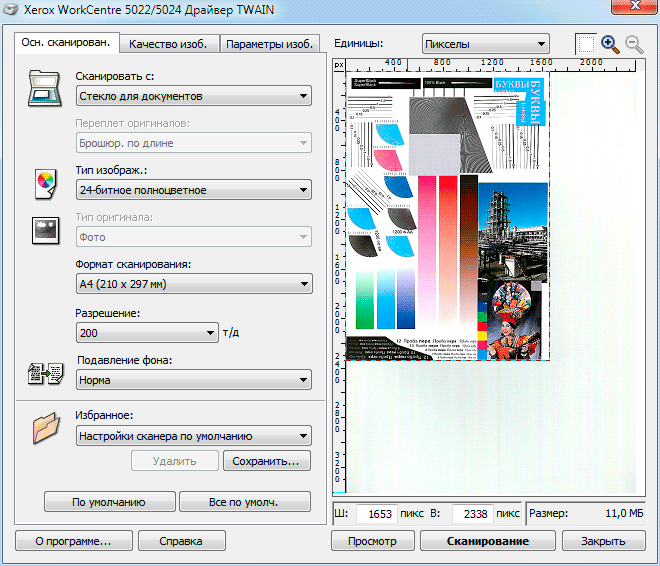Switch to the 'Параметры изоб.' tab

tap(269, 44)
